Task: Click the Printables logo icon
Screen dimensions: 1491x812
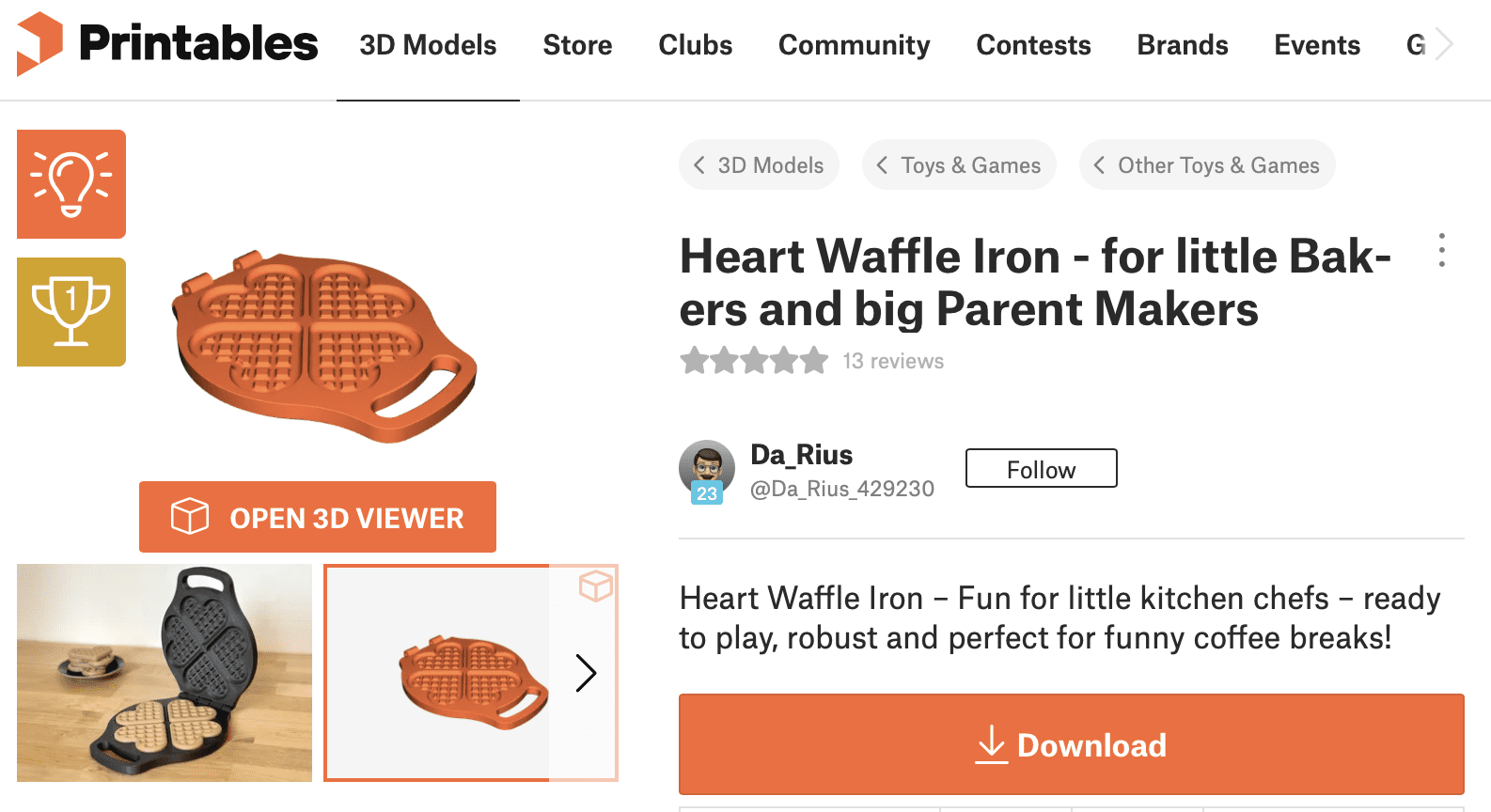Action: (39, 43)
